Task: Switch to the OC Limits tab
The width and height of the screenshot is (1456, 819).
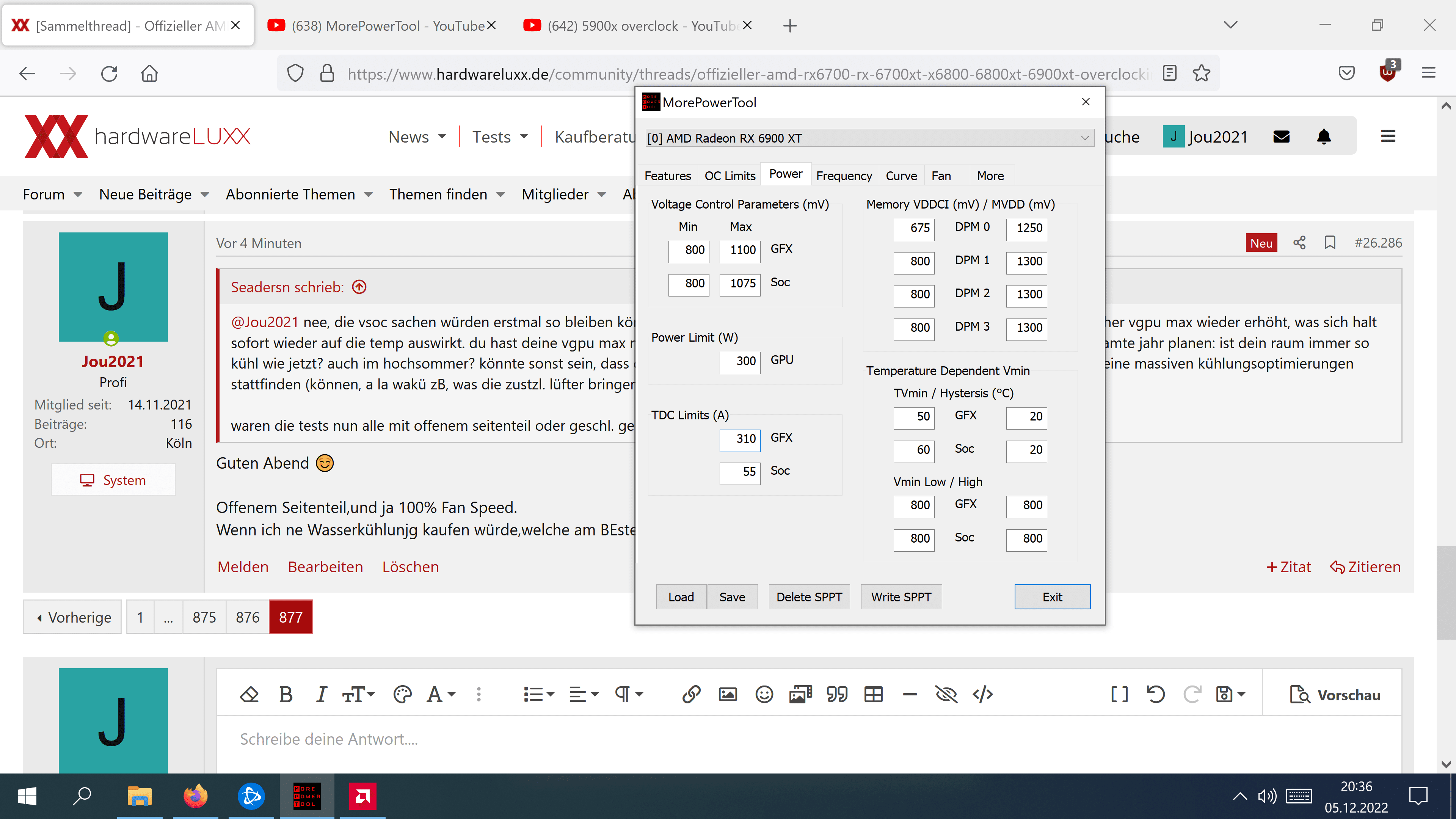Action: 730,176
